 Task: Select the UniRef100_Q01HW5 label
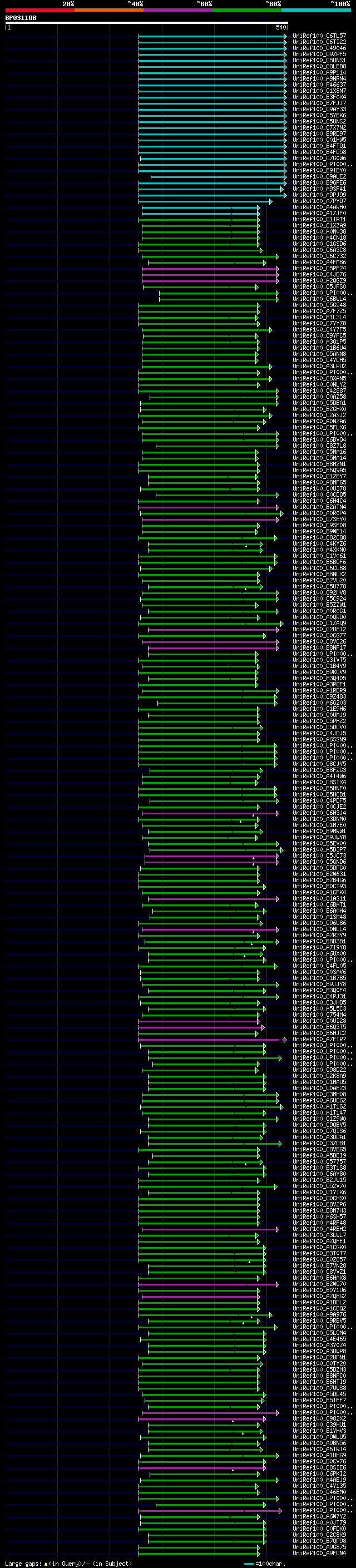[319, 140]
